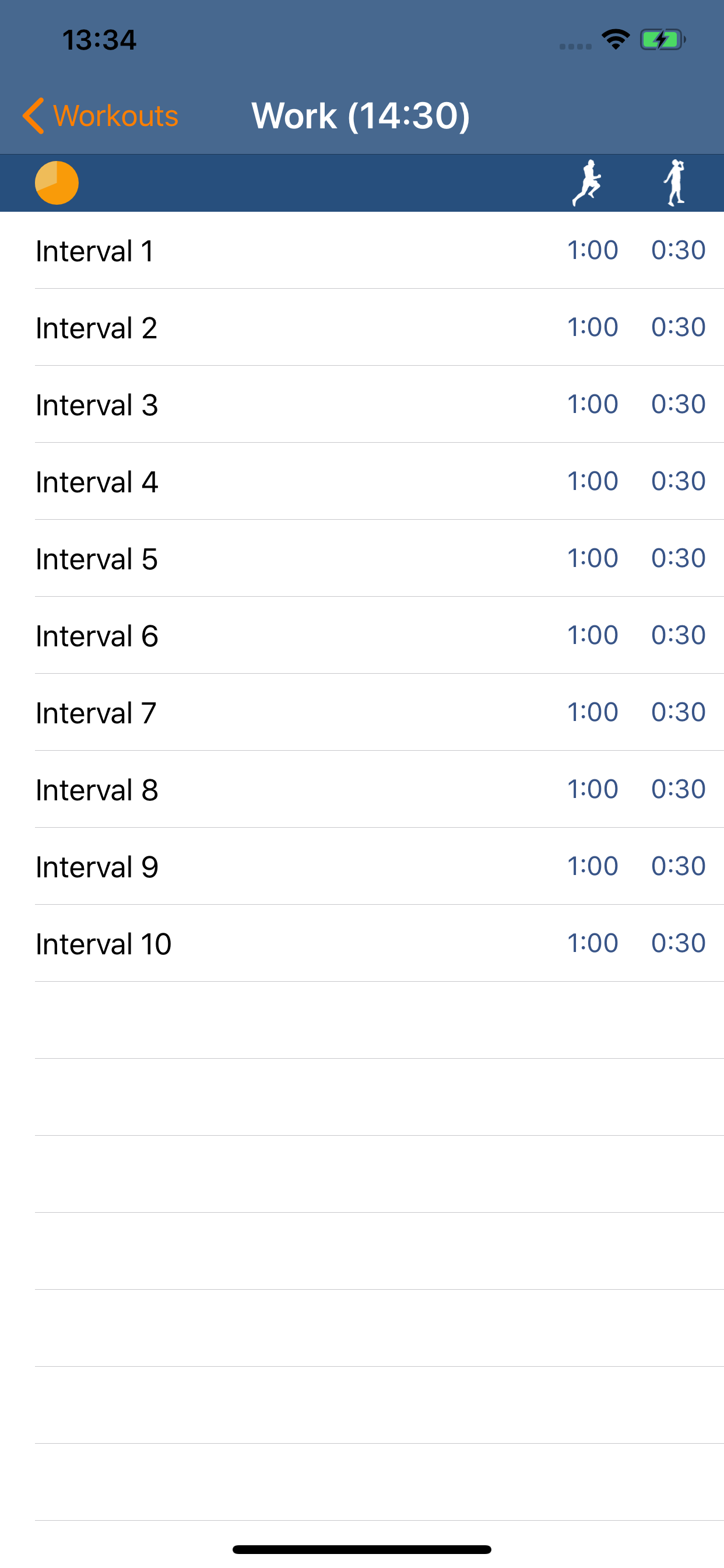The image size is (724, 1568).
Task: Tap the back chevron arrow icon
Action: tap(33, 116)
